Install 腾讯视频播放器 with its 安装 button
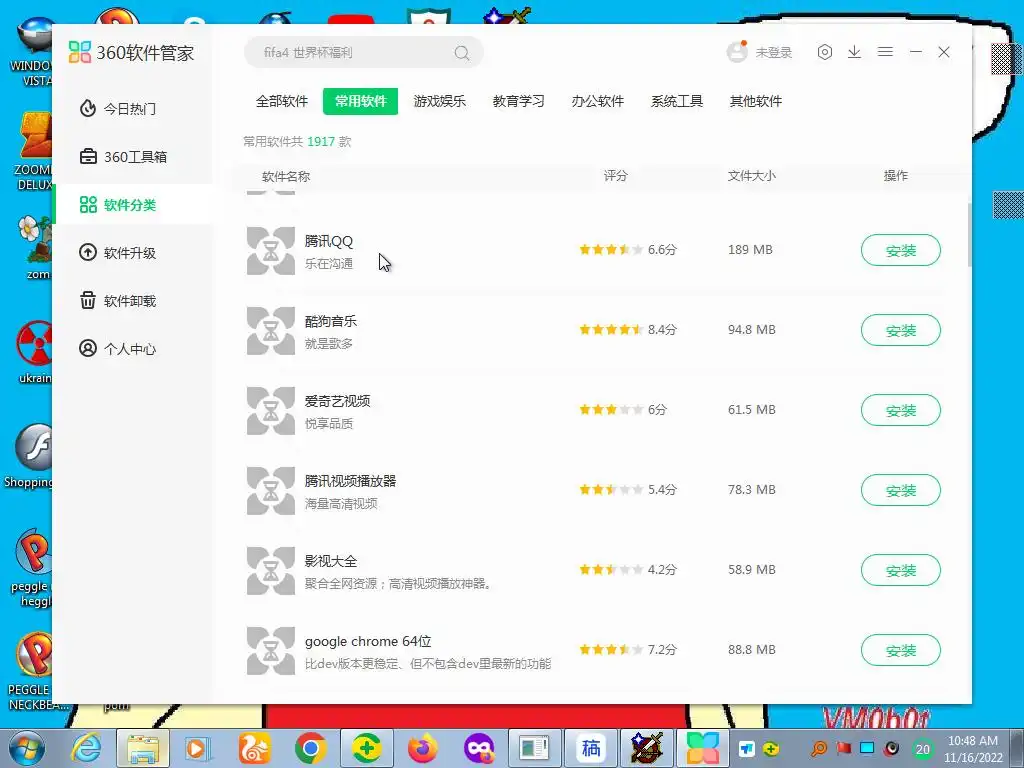 click(901, 490)
